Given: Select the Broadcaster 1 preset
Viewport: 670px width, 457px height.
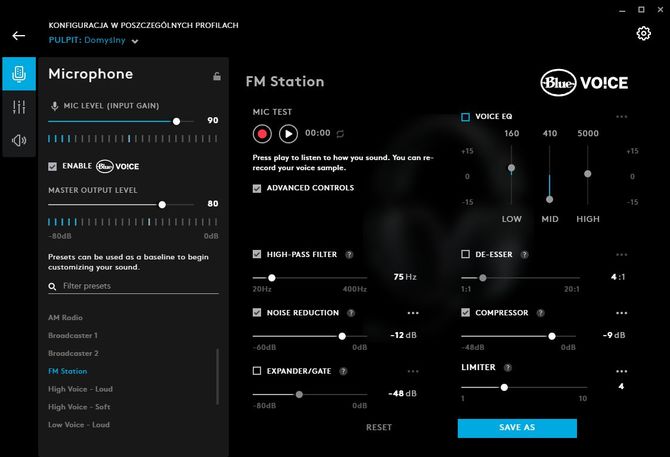Looking at the screenshot, I should [x=73, y=336].
